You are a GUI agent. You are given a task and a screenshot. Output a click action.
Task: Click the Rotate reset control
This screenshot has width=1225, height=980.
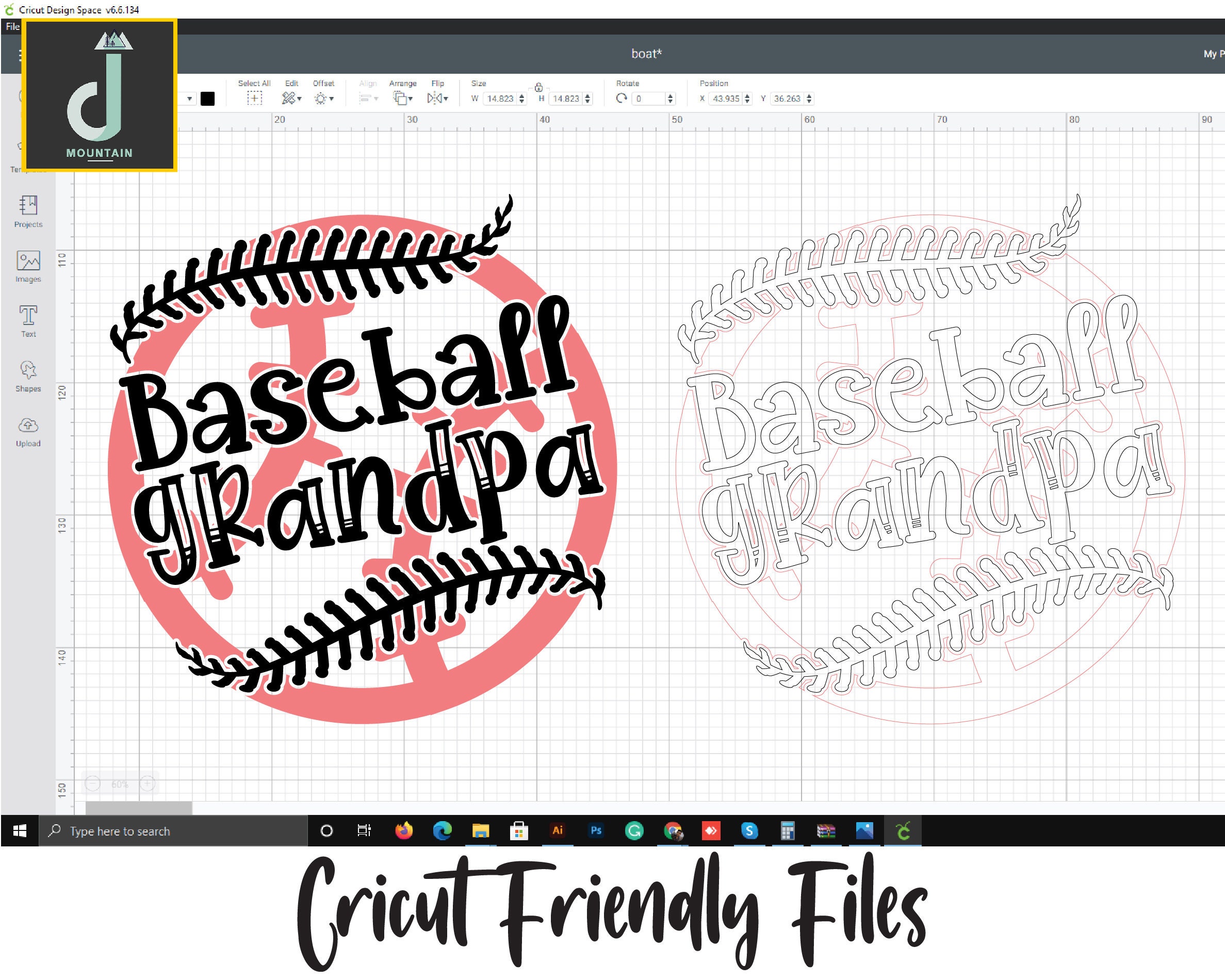(x=622, y=97)
